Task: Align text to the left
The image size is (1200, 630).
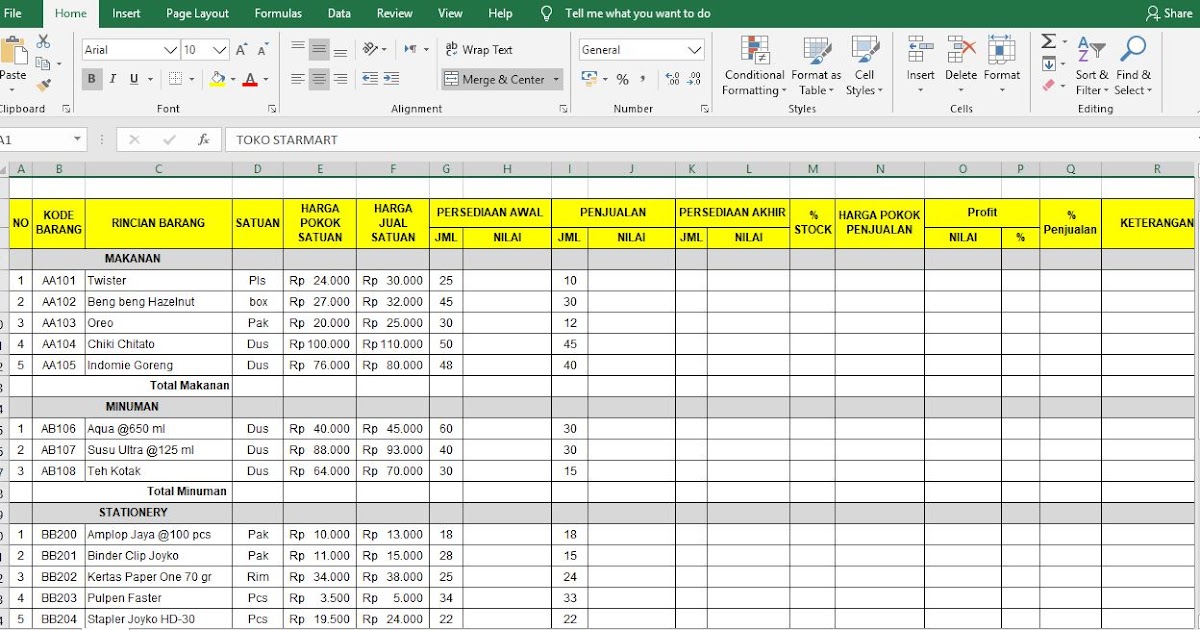Action: tap(298, 79)
